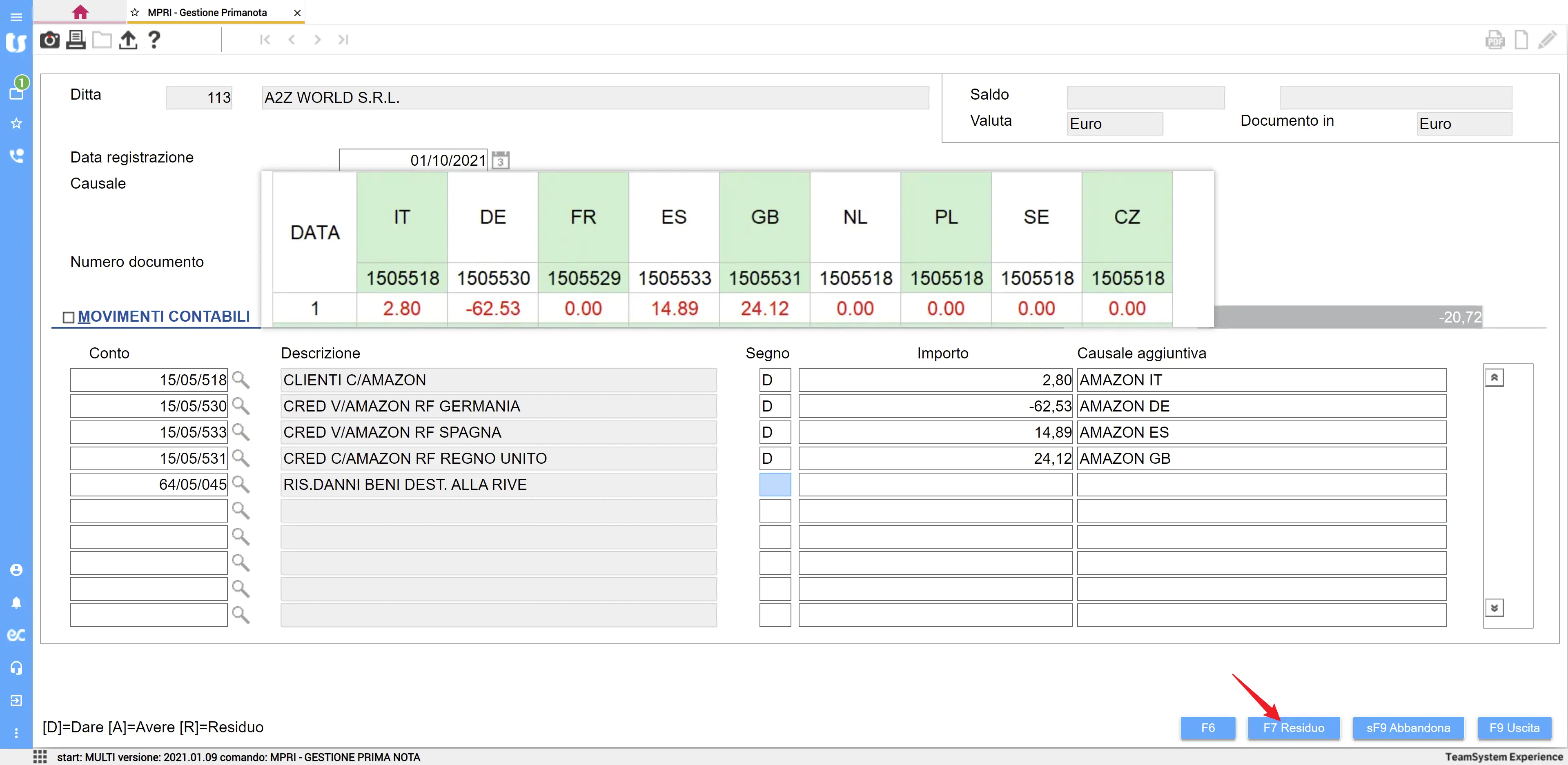Go to last record navigation arrow
Image resolution: width=1568 pixels, height=765 pixels.
[x=343, y=40]
